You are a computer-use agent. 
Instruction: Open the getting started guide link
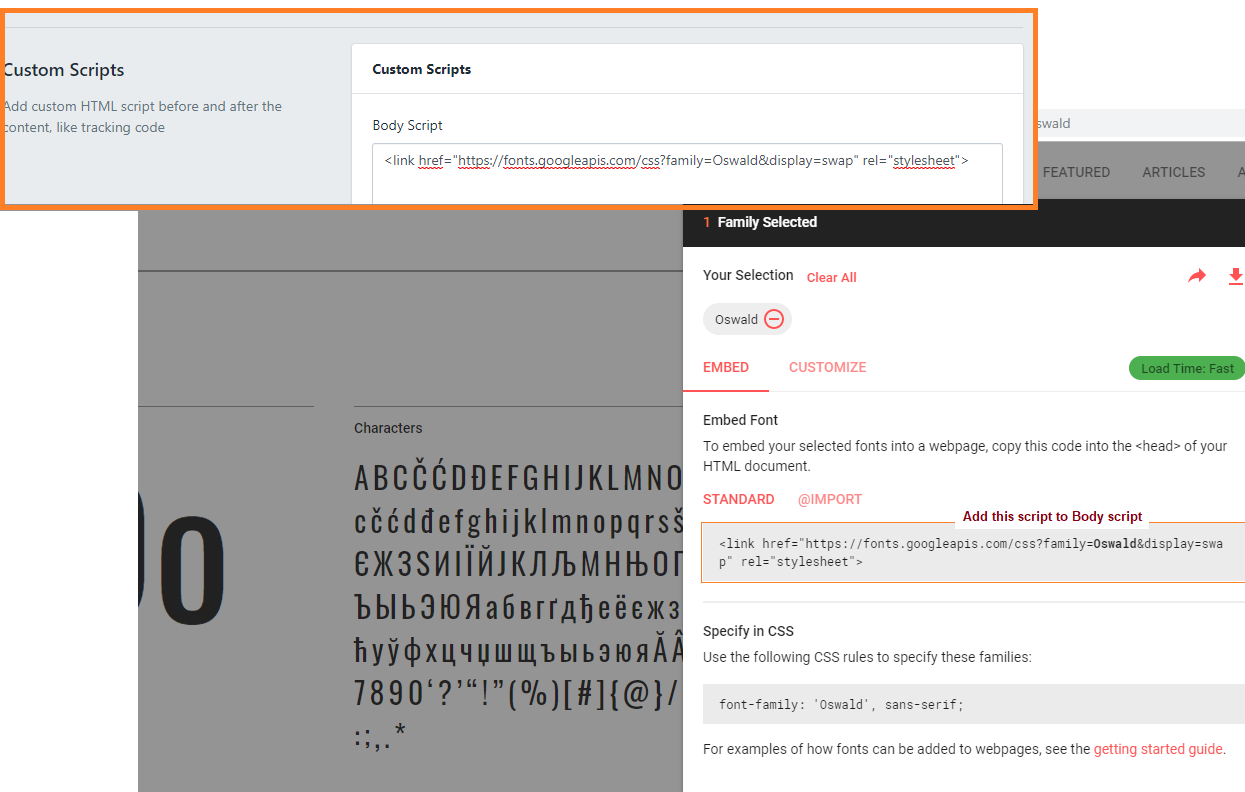pyautogui.click(x=1157, y=749)
